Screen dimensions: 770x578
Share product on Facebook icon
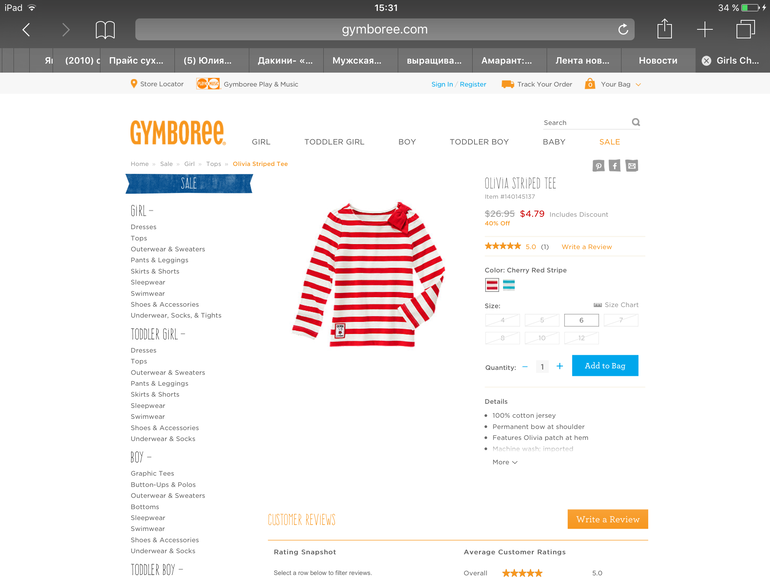615,166
